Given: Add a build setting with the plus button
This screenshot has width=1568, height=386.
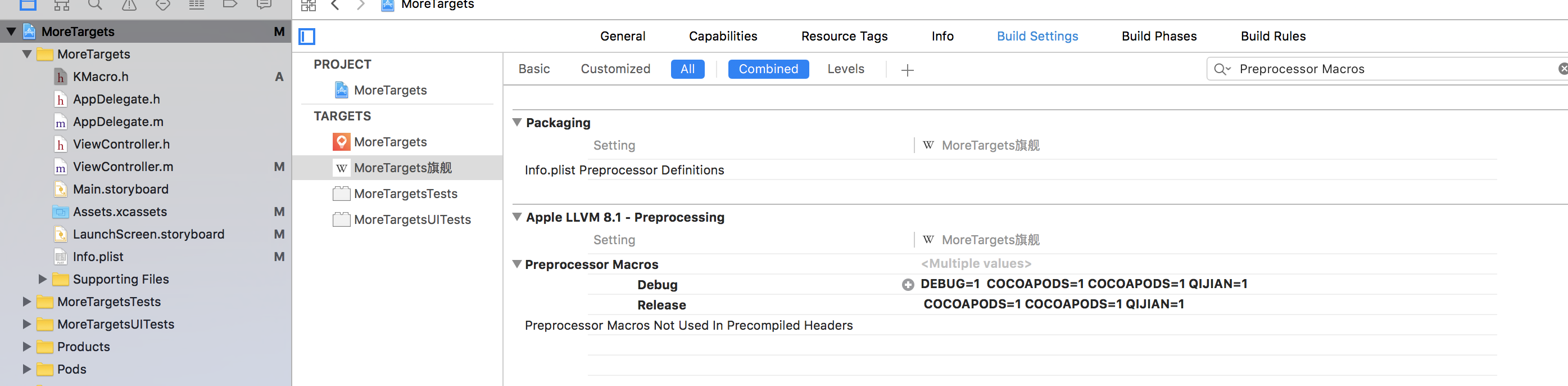Looking at the screenshot, I should 907,70.
